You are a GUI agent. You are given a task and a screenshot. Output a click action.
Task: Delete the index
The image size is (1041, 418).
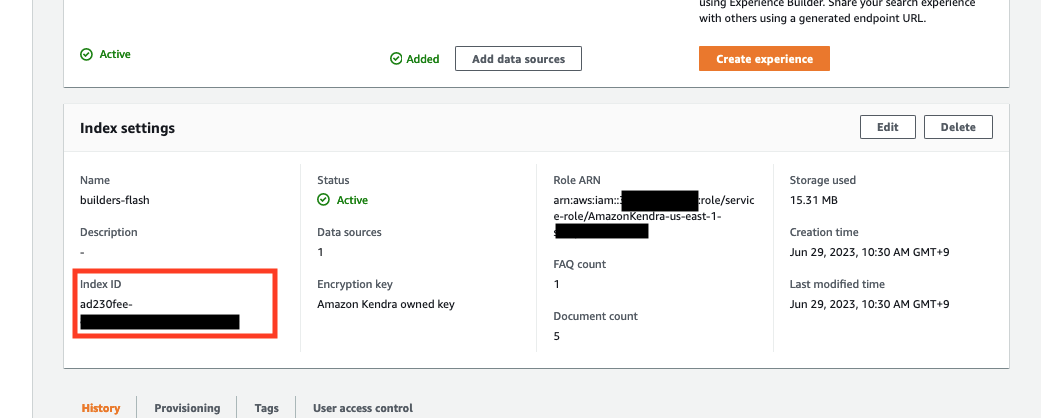point(958,127)
